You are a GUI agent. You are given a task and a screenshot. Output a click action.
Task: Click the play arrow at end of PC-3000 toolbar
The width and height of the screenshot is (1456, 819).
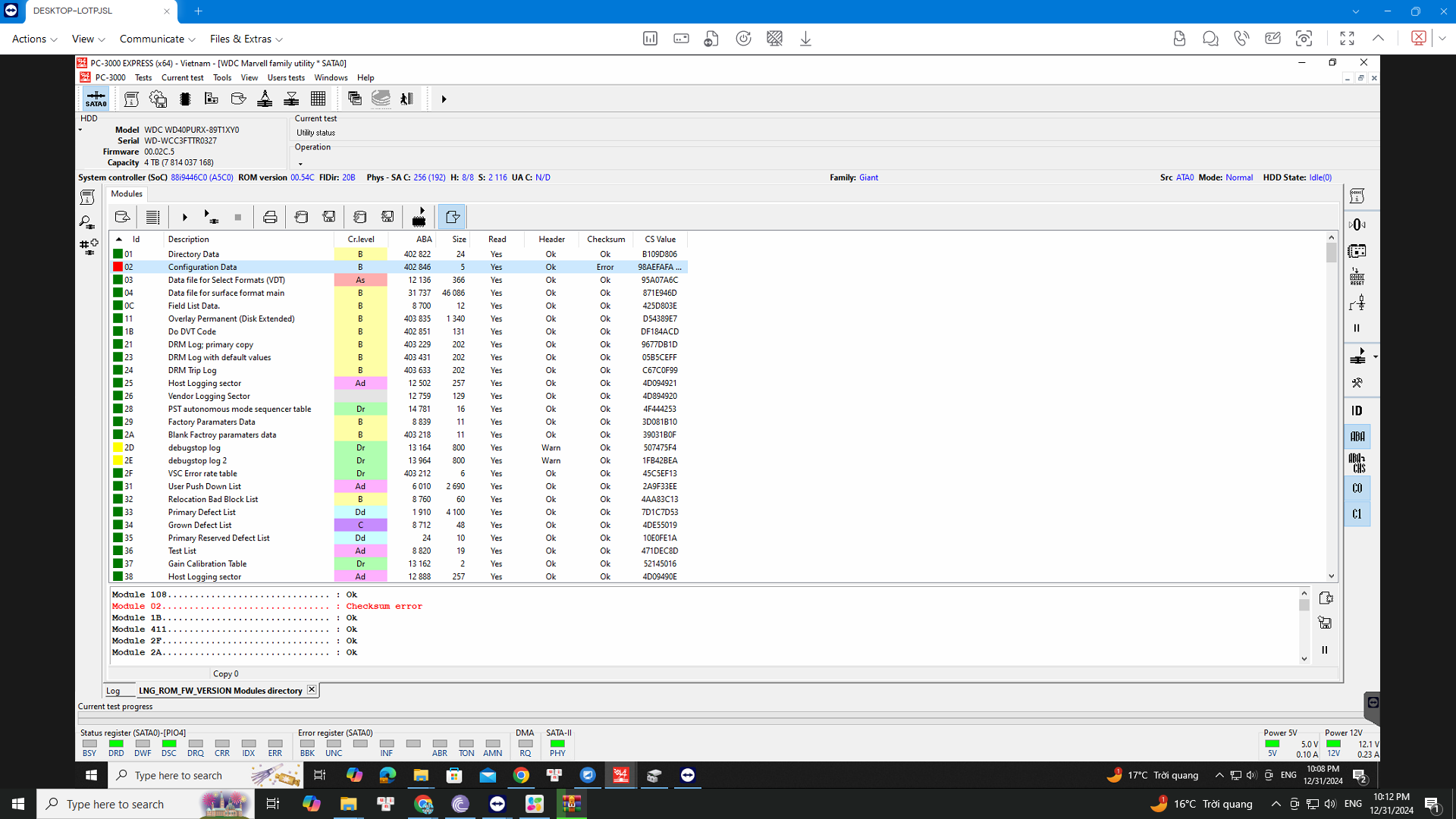[x=444, y=99]
